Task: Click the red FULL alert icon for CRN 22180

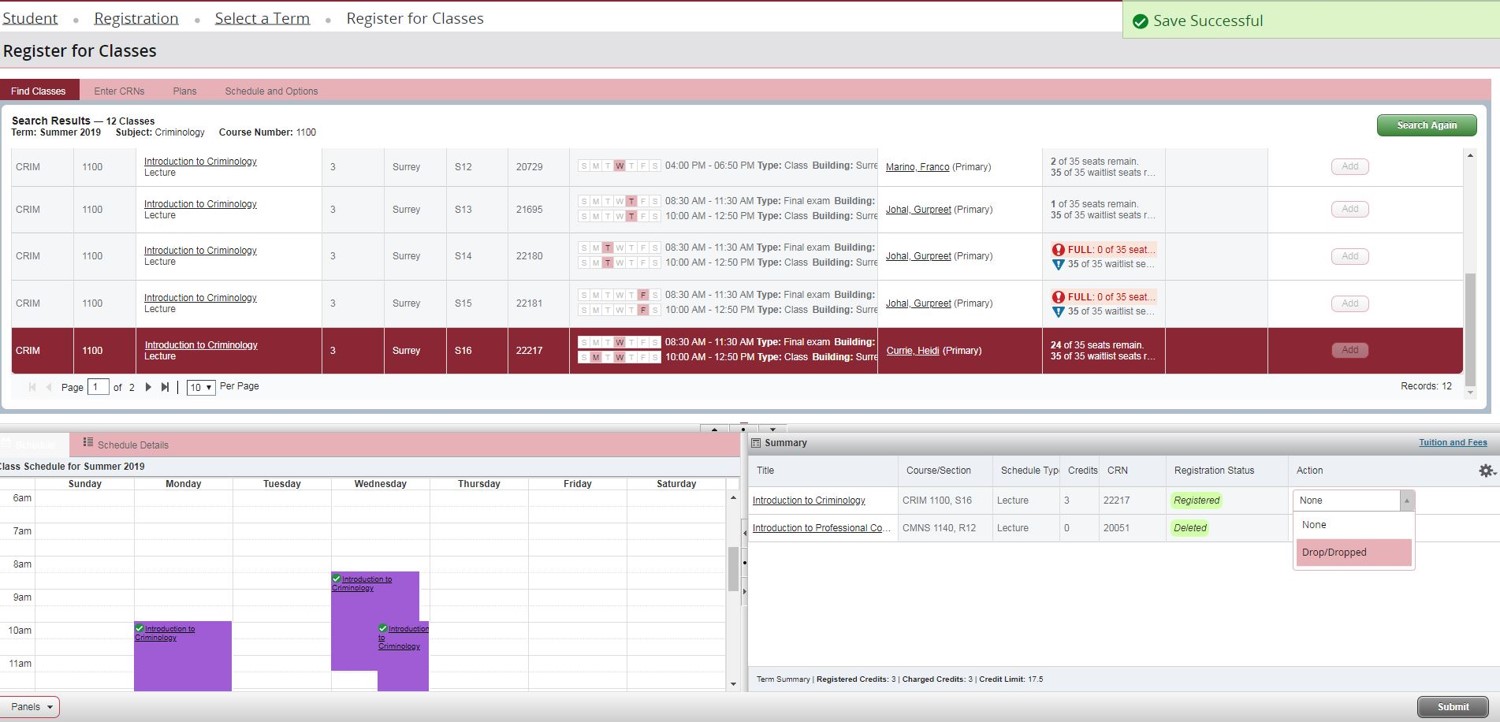Action: 1058,250
